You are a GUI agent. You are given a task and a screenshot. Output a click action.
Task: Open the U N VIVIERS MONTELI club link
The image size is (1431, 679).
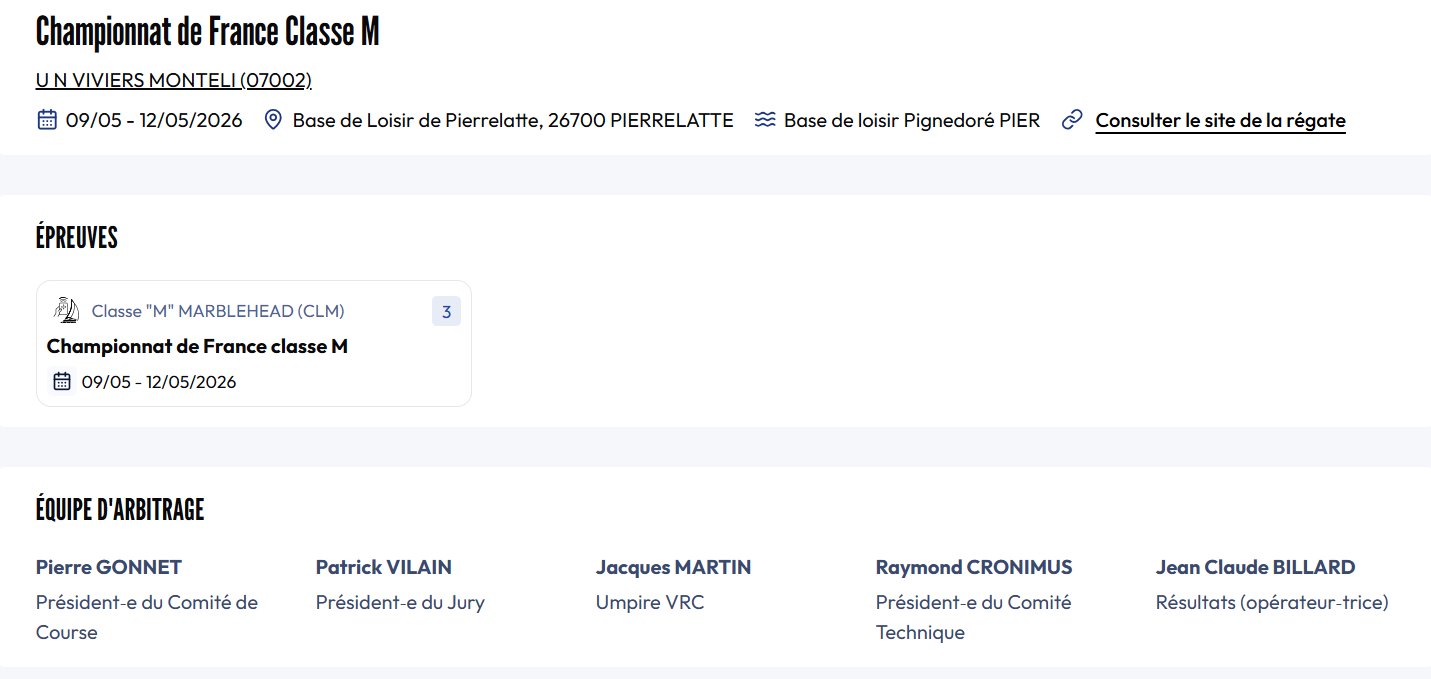point(174,80)
